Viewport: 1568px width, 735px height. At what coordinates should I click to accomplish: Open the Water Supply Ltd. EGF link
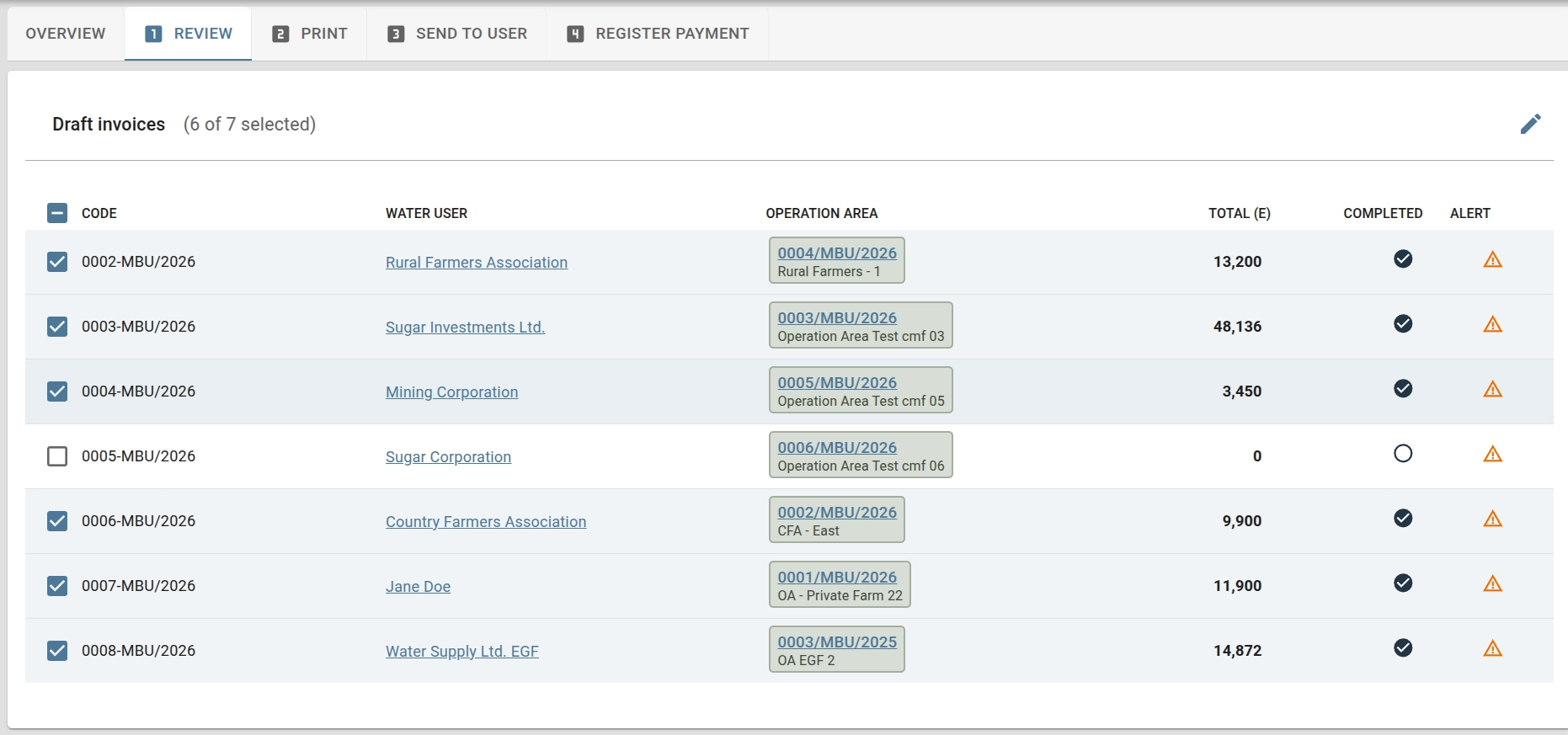[461, 652]
